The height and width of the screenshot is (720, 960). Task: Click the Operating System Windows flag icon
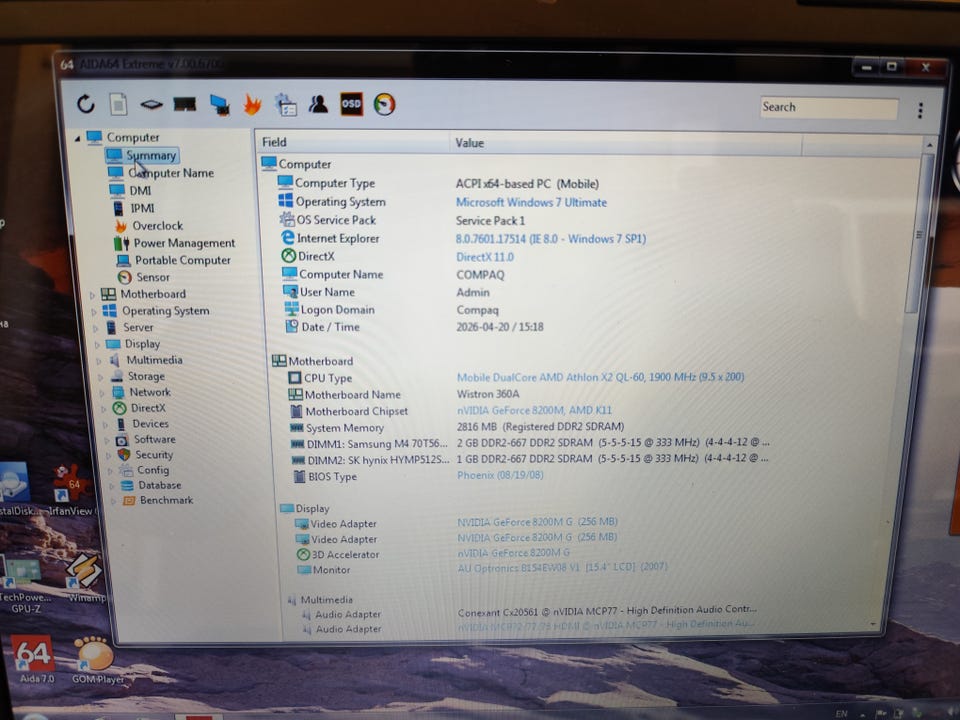[x=285, y=201]
